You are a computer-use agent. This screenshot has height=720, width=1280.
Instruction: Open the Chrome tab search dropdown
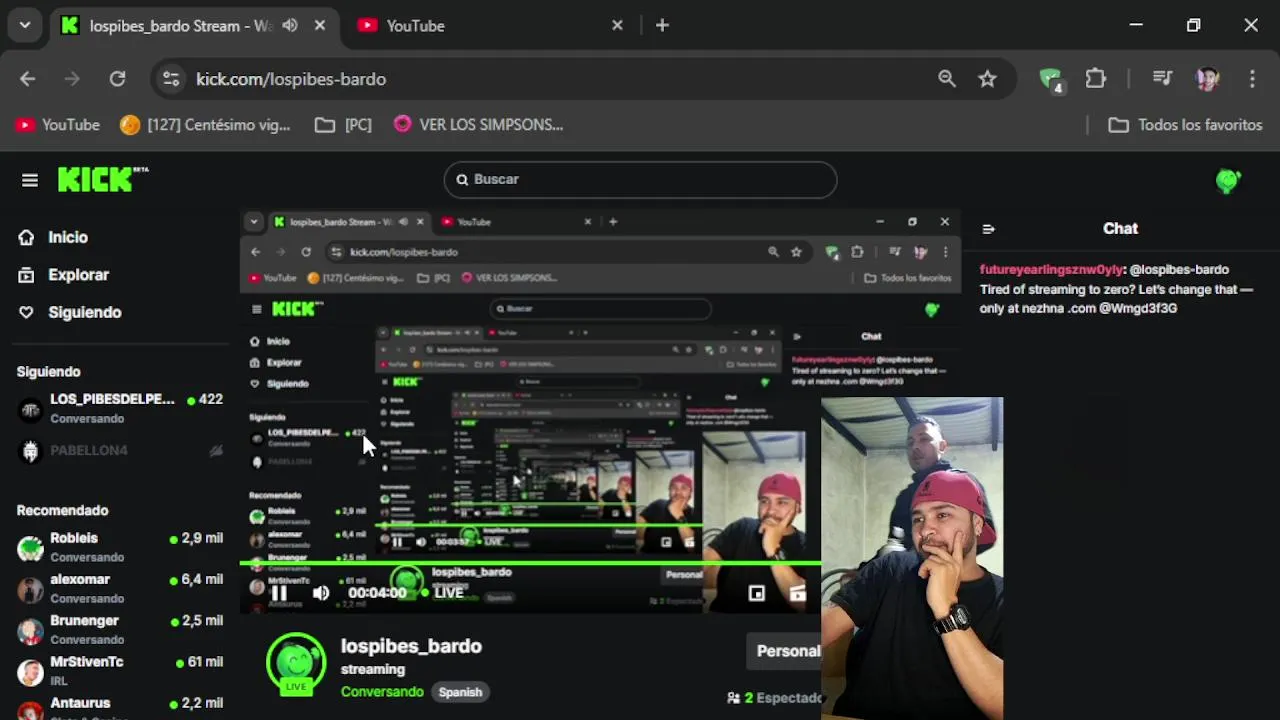coord(24,25)
